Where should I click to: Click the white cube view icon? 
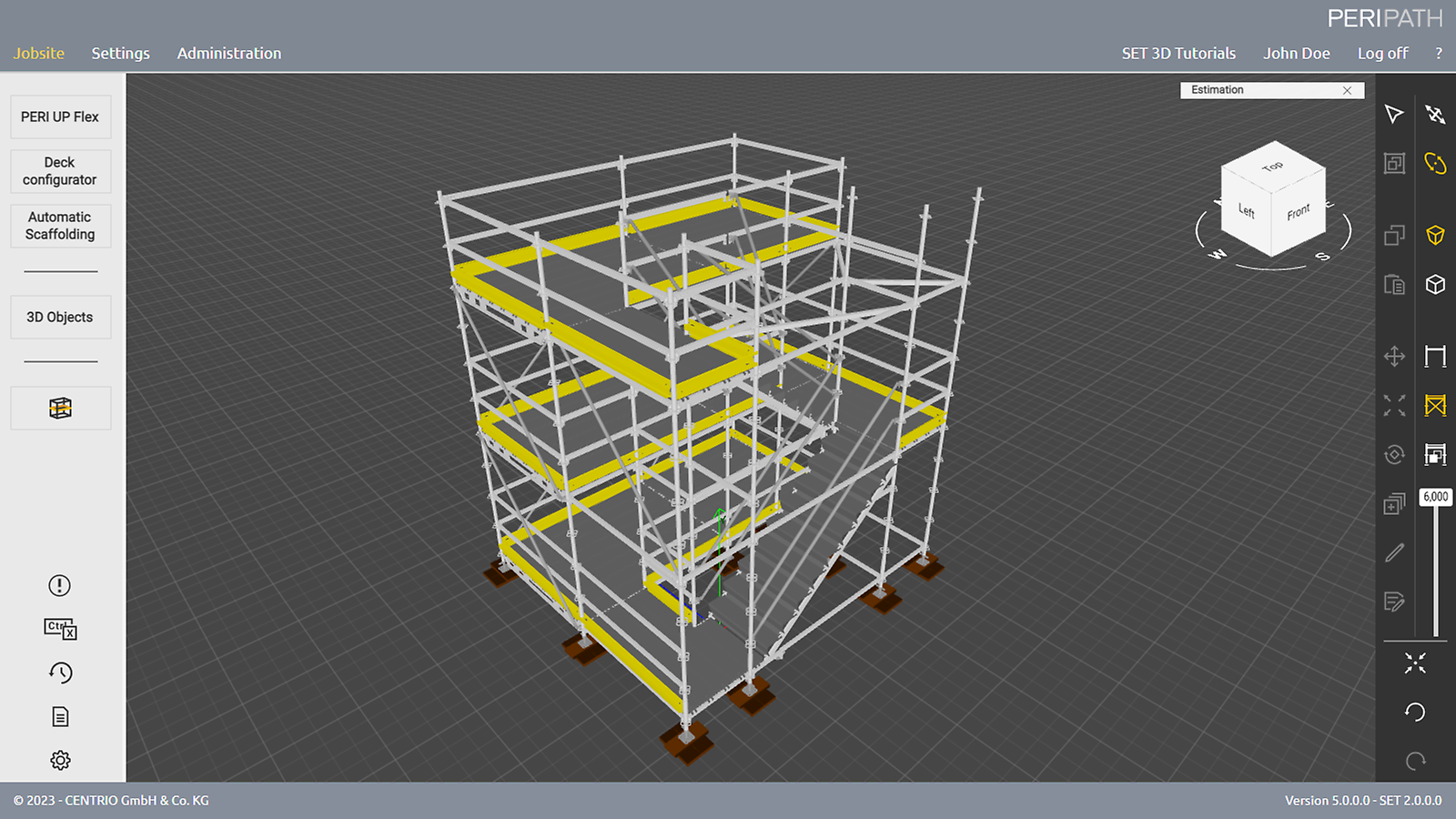pos(1435,285)
